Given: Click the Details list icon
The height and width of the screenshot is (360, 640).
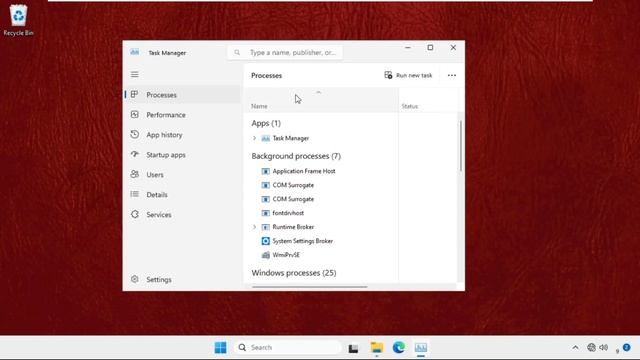Looking at the screenshot, I should point(135,194).
